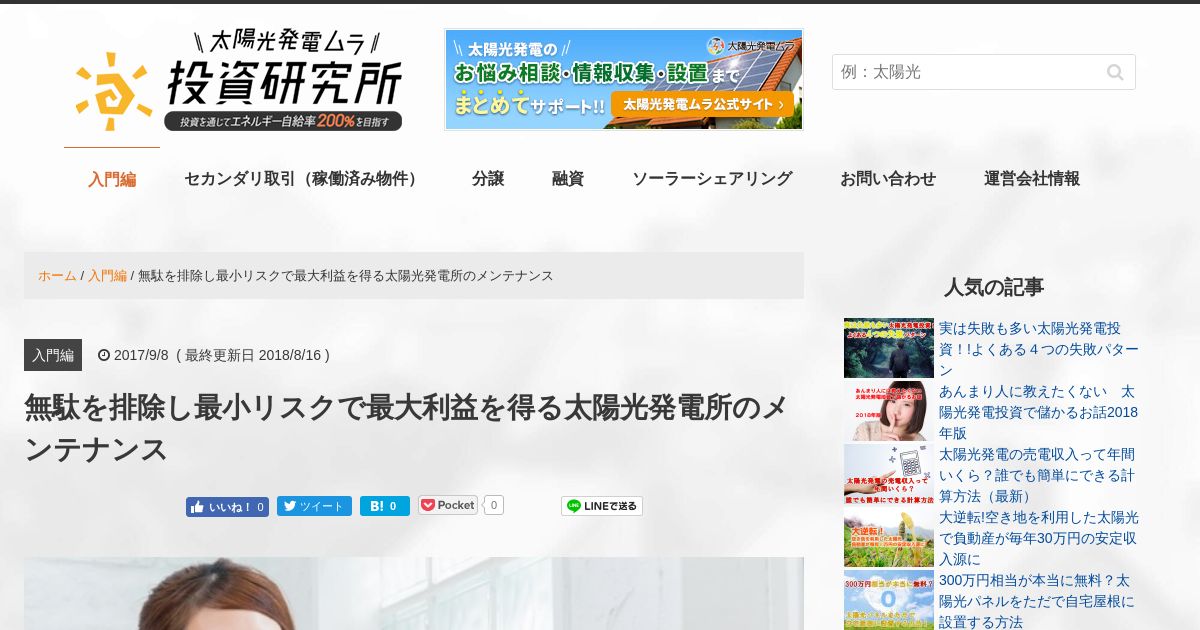Click thumbnail of 300万円相当 article

click(889, 600)
